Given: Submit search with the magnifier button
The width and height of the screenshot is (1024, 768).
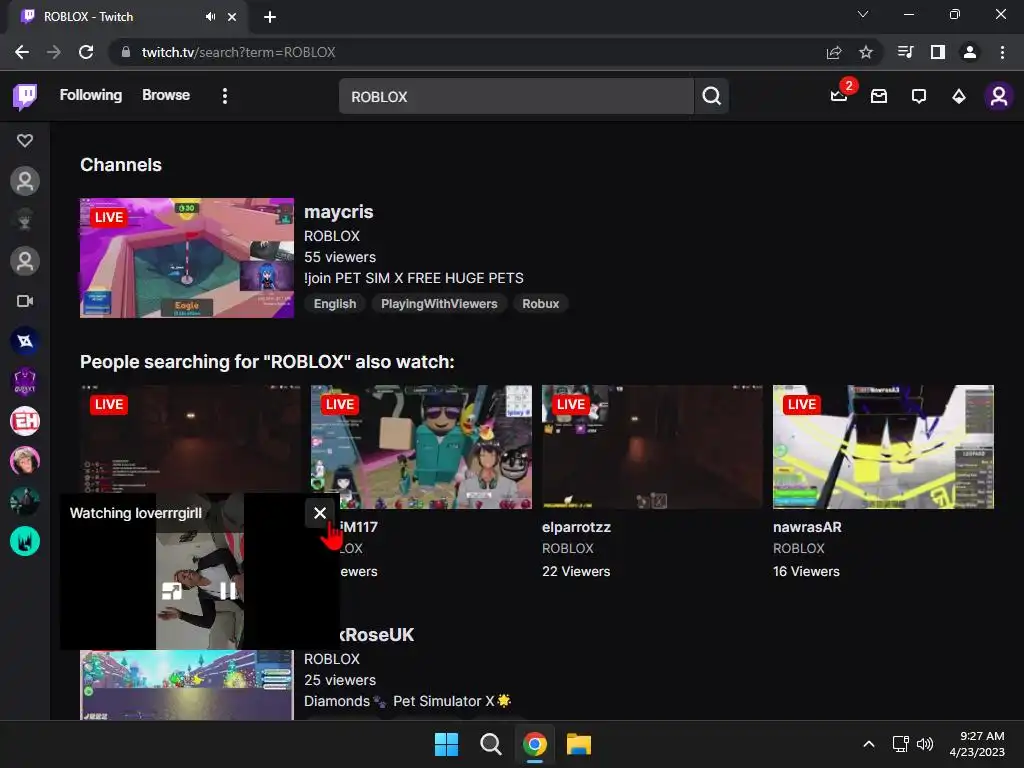Looking at the screenshot, I should [711, 97].
